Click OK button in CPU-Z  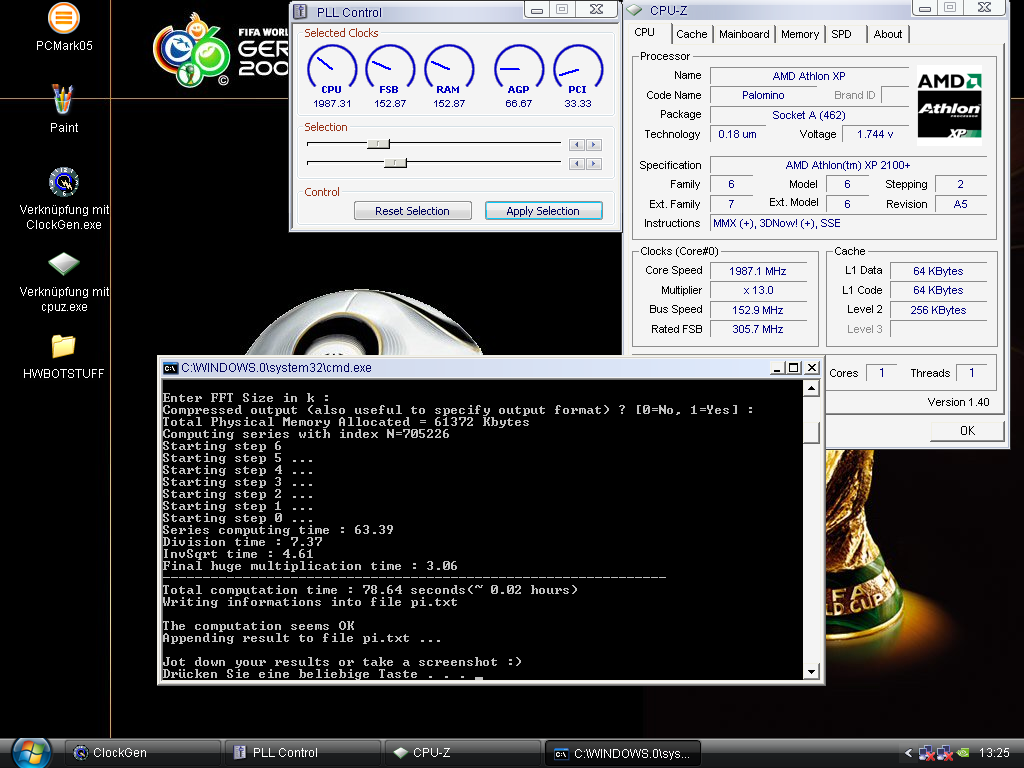click(967, 430)
